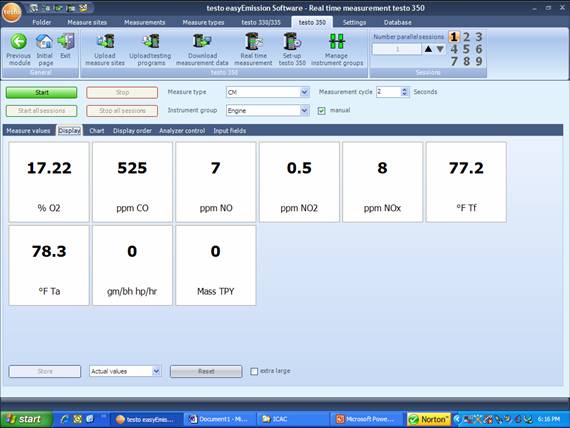Switch to the Analyzer control tab

[x=182, y=131]
